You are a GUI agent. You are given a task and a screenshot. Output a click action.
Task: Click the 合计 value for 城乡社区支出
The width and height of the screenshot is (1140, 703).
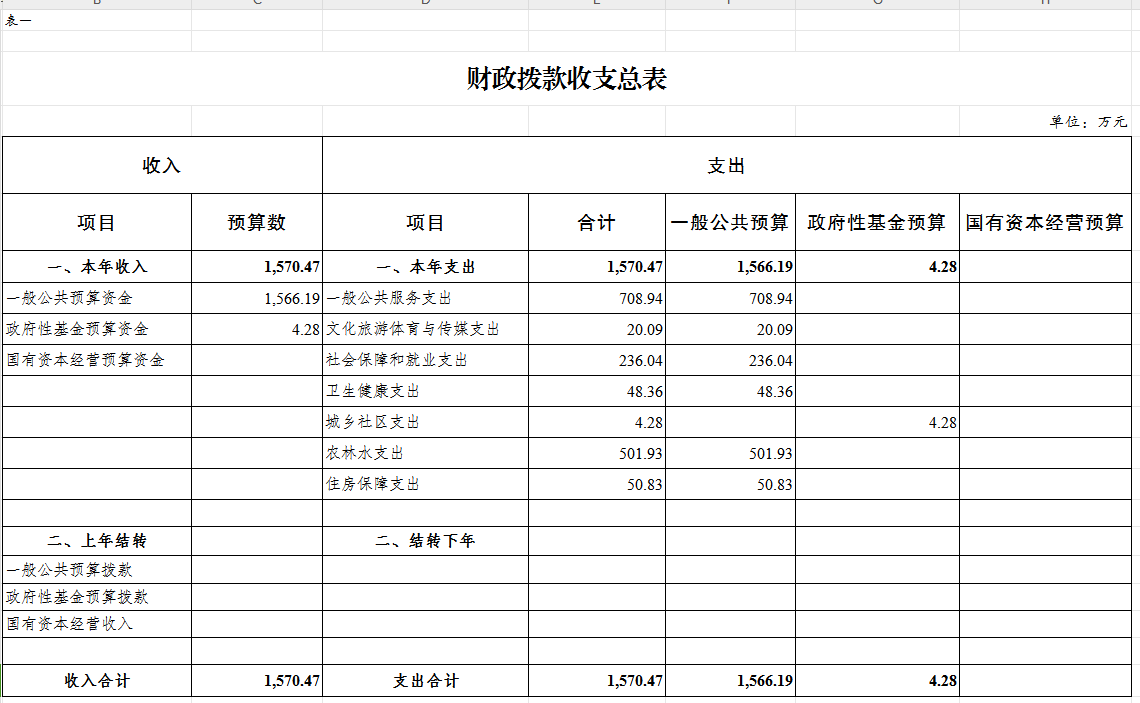click(597, 422)
